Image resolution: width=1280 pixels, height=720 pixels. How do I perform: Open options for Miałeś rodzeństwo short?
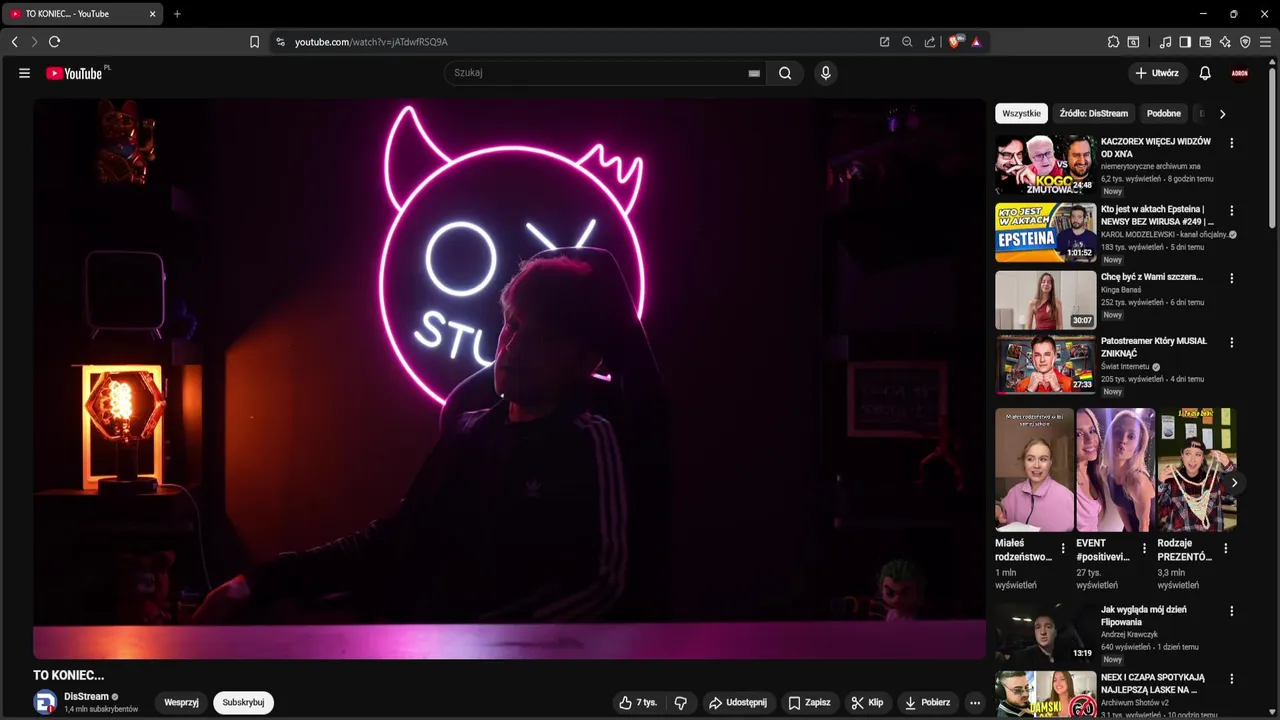(x=1063, y=548)
